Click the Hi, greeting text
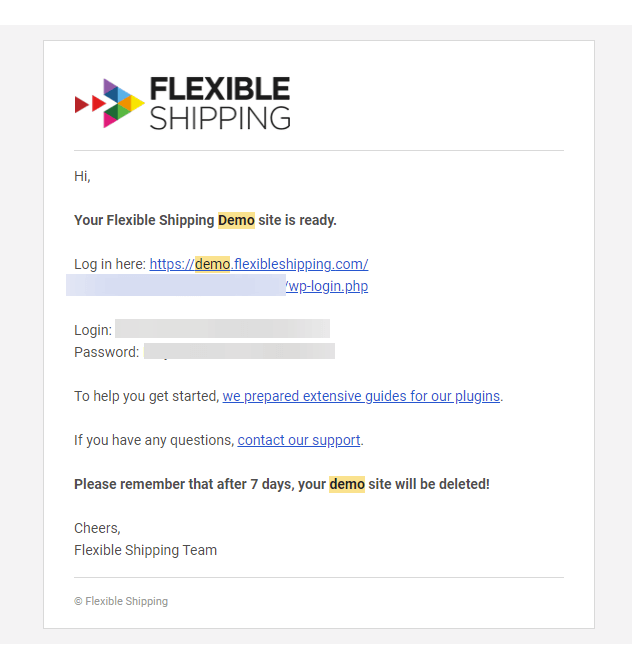Image resolution: width=632 pixels, height=670 pixels. [x=82, y=176]
